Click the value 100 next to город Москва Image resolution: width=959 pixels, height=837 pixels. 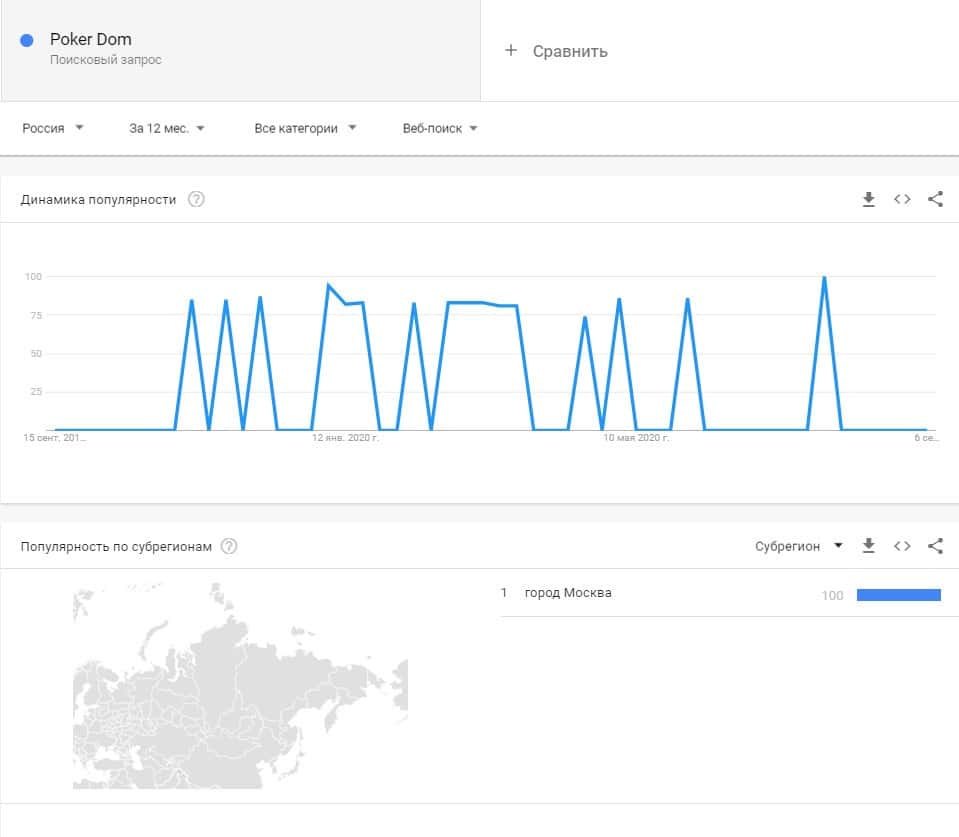coord(832,595)
